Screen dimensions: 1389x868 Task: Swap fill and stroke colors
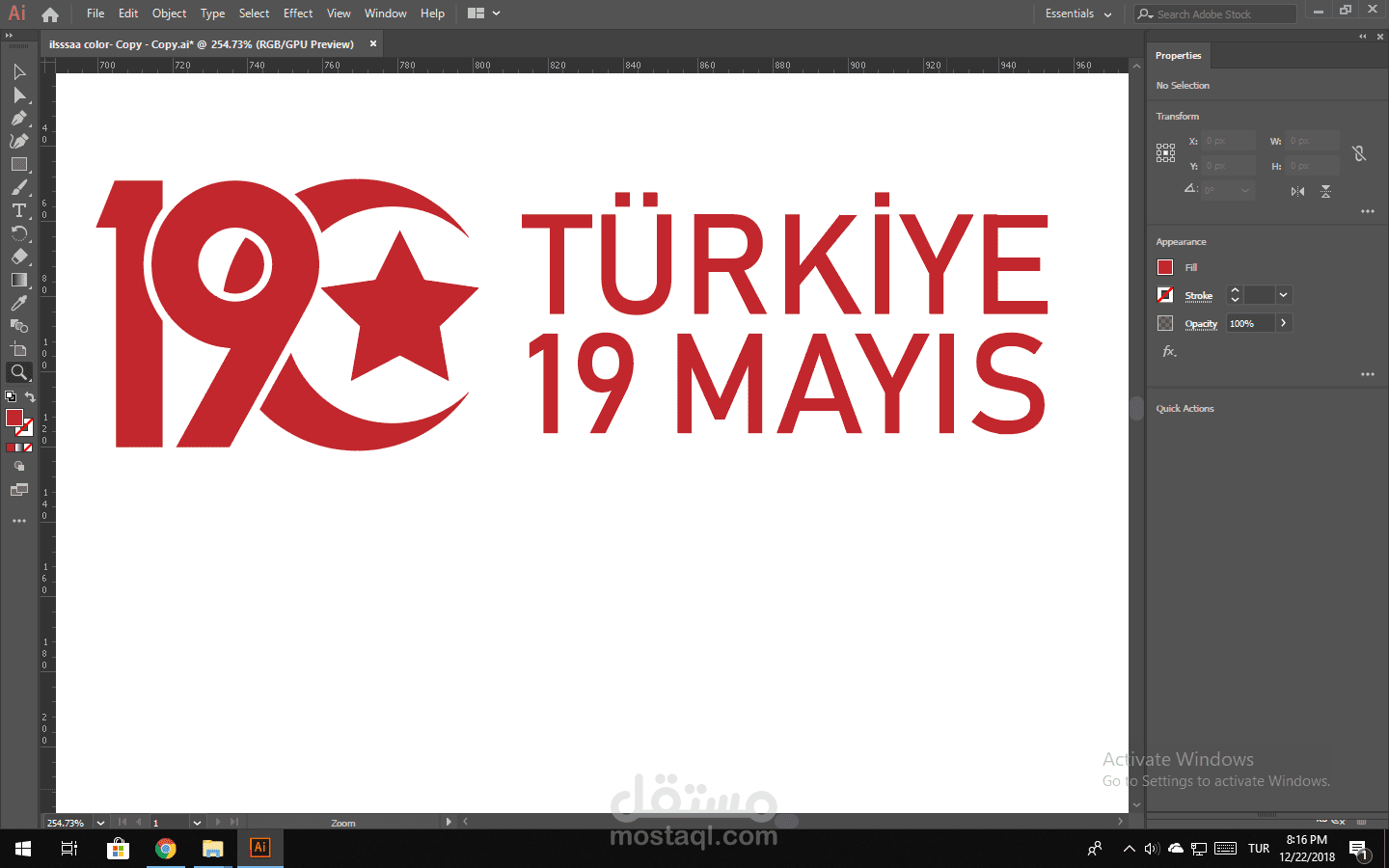[x=30, y=396]
